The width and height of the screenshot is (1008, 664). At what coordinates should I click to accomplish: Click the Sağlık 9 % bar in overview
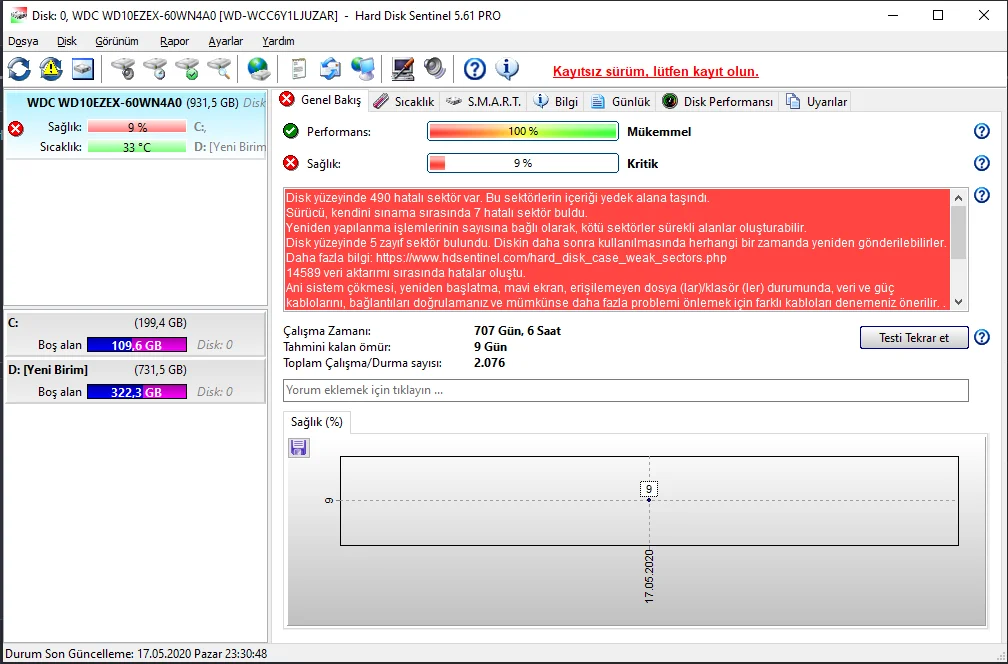[523, 163]
